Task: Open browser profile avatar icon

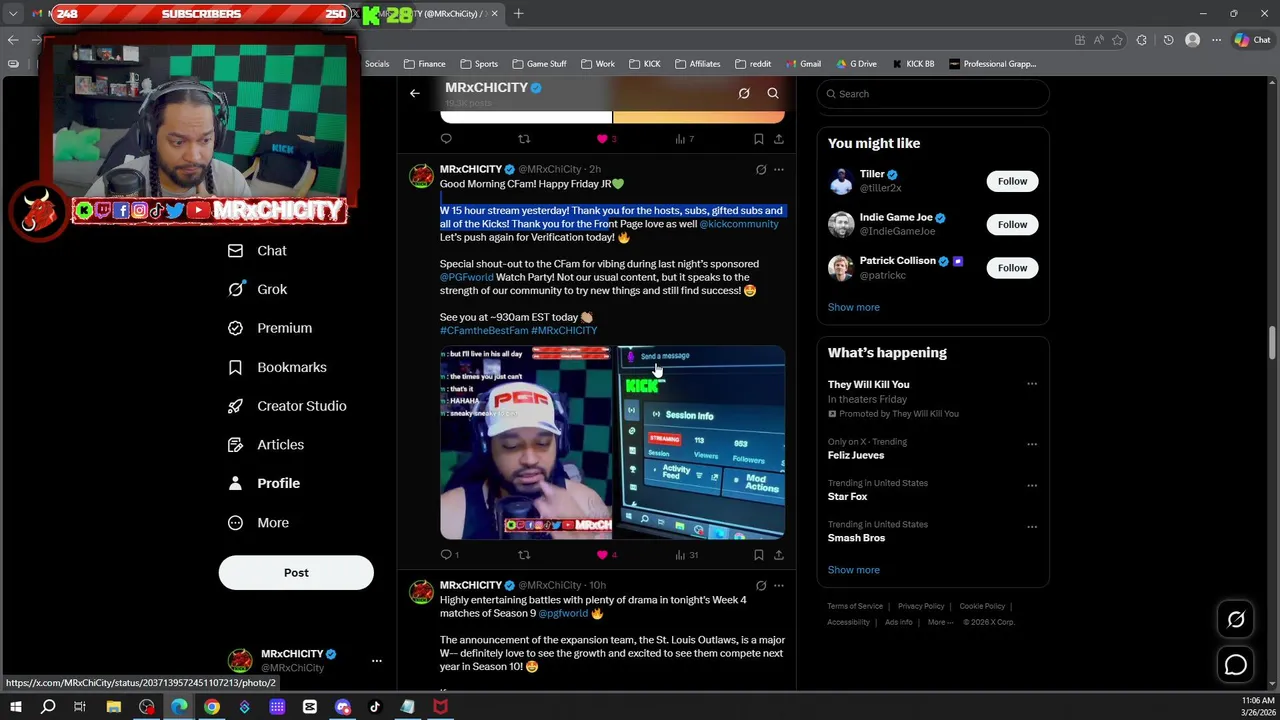Action: [x=1192, y=40]
